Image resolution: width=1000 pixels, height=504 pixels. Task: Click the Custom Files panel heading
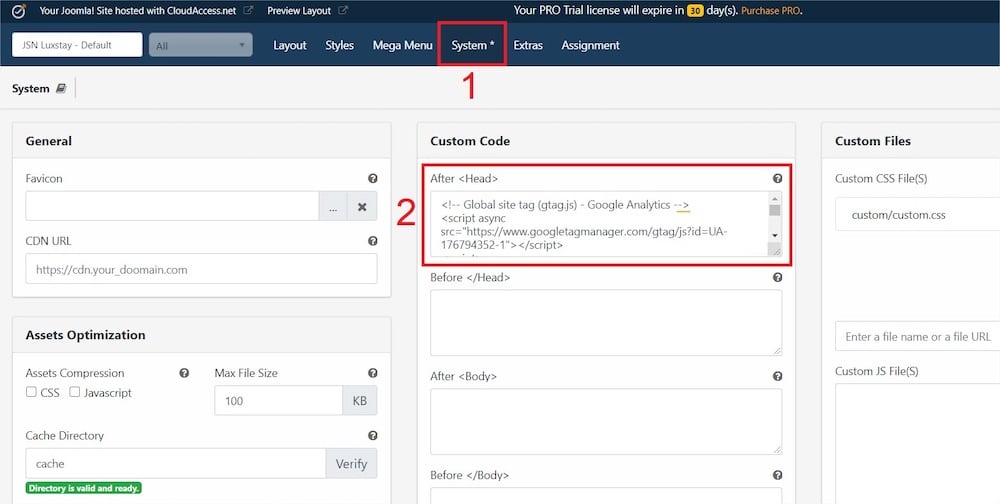point(873,141)
